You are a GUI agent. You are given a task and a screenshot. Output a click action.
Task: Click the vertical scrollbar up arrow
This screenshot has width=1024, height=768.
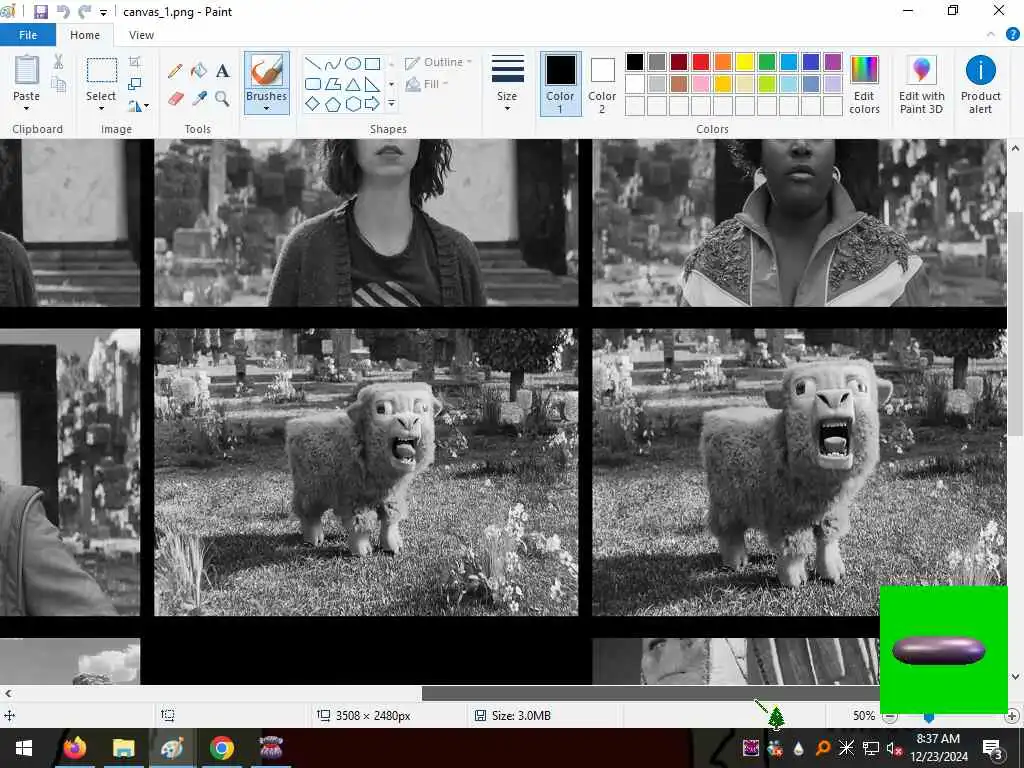point(1015,148)
